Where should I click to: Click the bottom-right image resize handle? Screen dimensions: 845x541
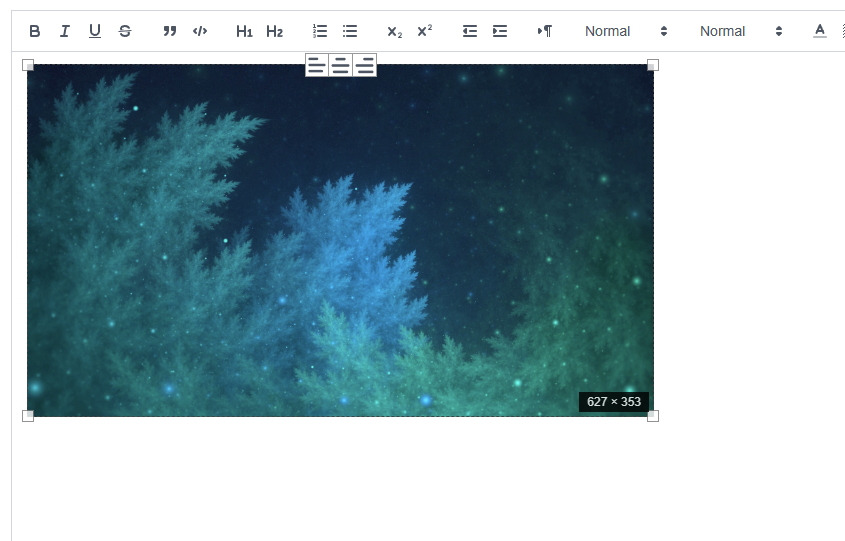coord(653,415)
